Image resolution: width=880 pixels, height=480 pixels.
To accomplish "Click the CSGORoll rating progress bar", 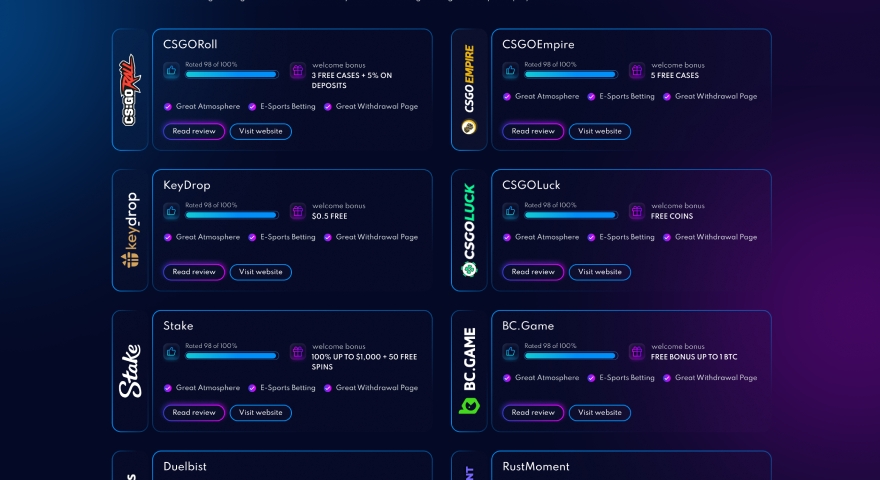I will click(x=232, y=74).
